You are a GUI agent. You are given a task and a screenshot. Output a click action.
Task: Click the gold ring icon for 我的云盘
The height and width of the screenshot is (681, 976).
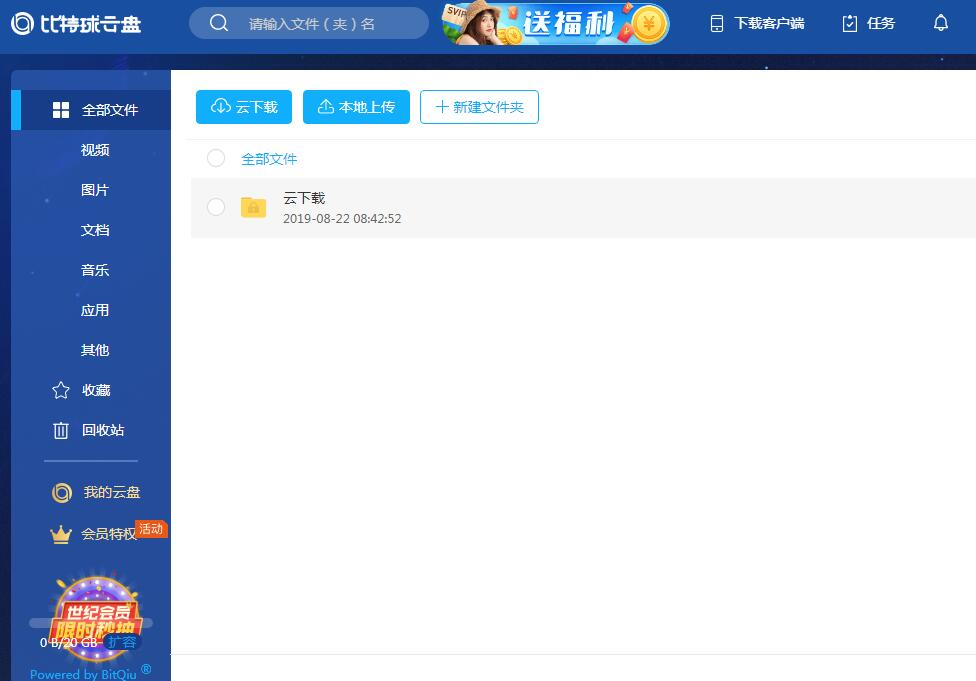click(62, 492)
